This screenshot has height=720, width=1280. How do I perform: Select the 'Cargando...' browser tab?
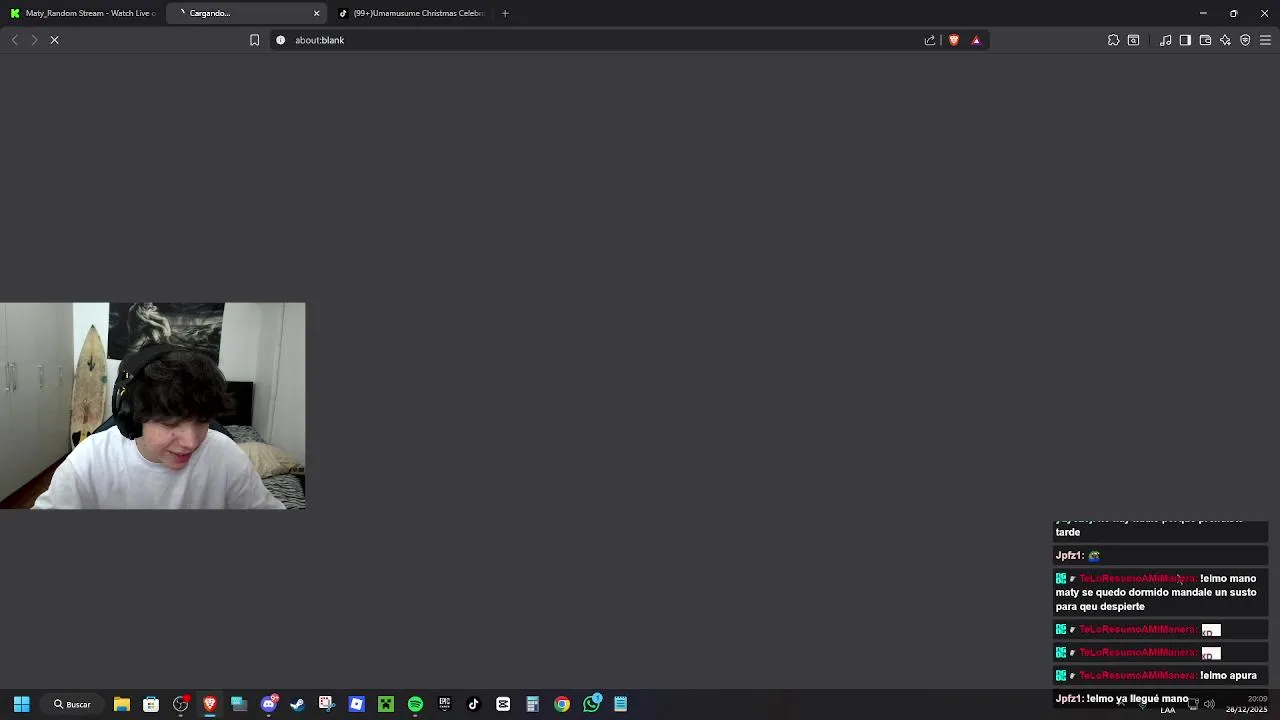[x=244, y=13]
